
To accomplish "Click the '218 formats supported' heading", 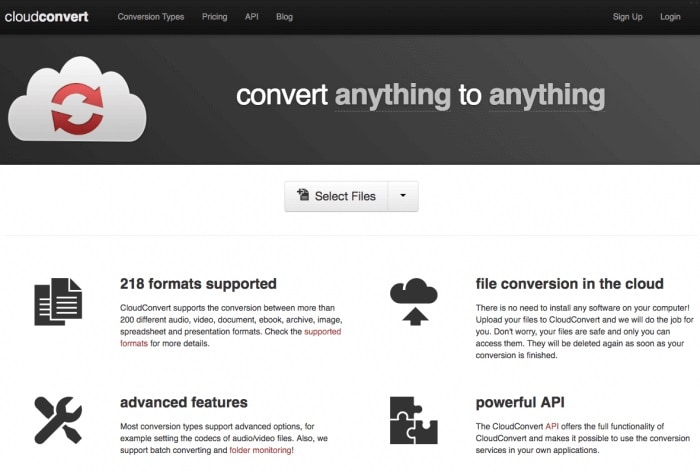I will (198, 284).
